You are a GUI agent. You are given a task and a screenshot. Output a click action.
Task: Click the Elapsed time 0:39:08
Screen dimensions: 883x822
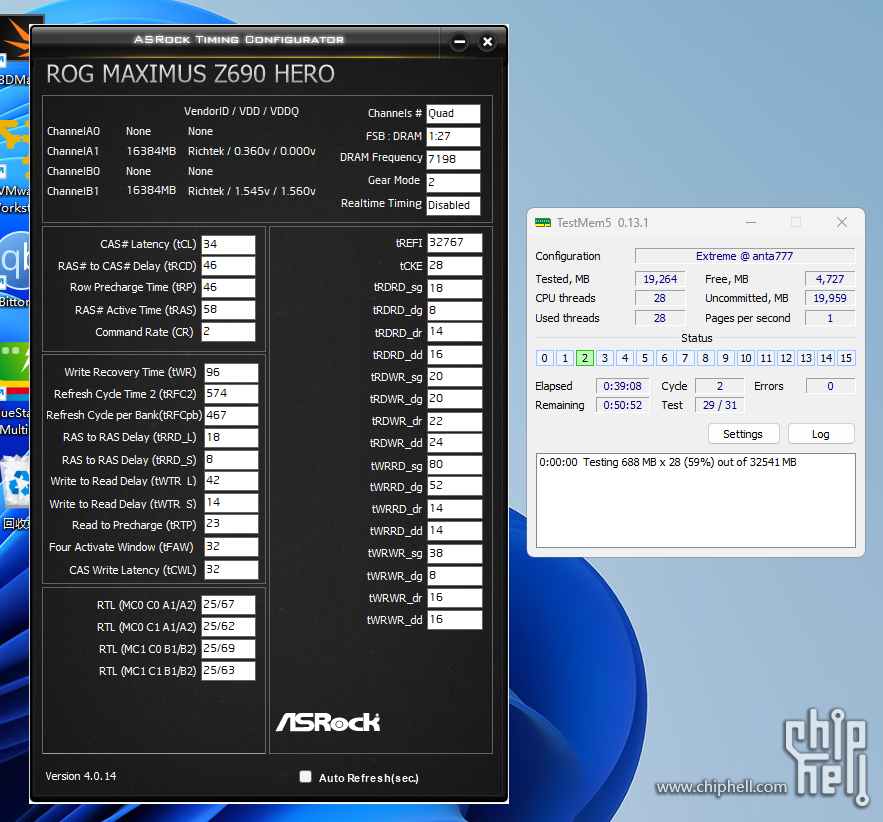click(622, 386)
